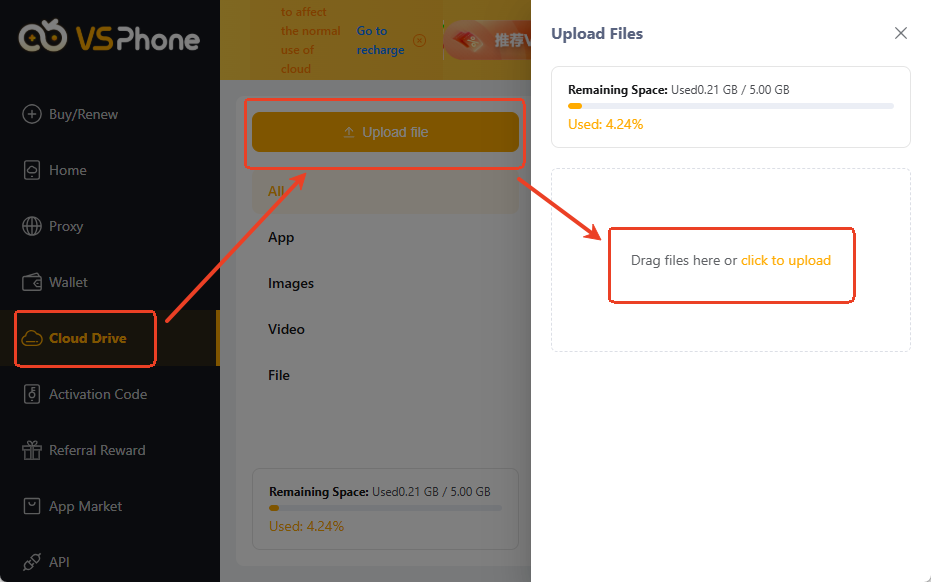931x582 pixels.
Task: Click the Wallet icon in sidebar
Action: click(x=32, y=282)
